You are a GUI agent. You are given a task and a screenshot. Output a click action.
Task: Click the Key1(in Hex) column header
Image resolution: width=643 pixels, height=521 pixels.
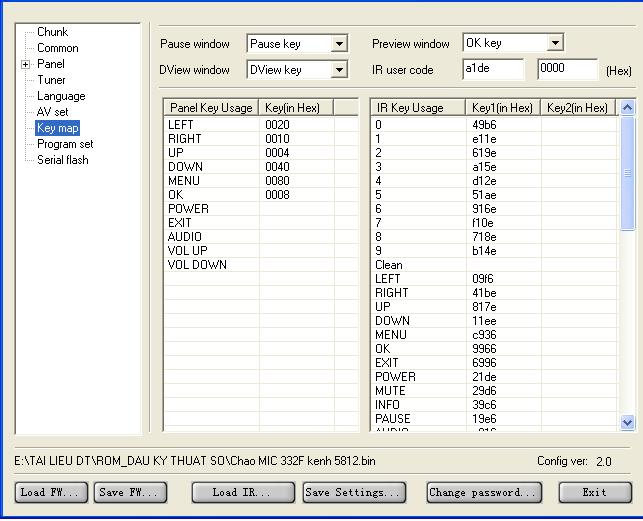[503, 108]
